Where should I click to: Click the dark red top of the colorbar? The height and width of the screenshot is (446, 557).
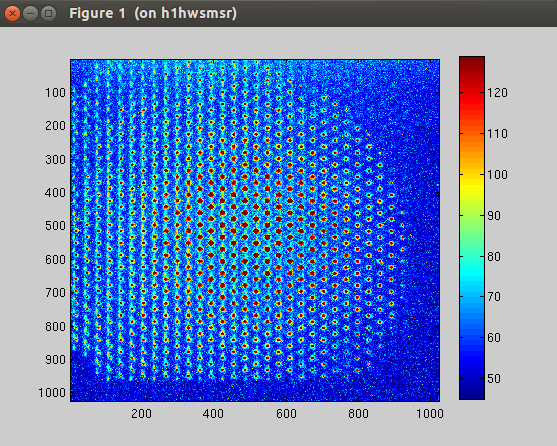tap(472, 64)
